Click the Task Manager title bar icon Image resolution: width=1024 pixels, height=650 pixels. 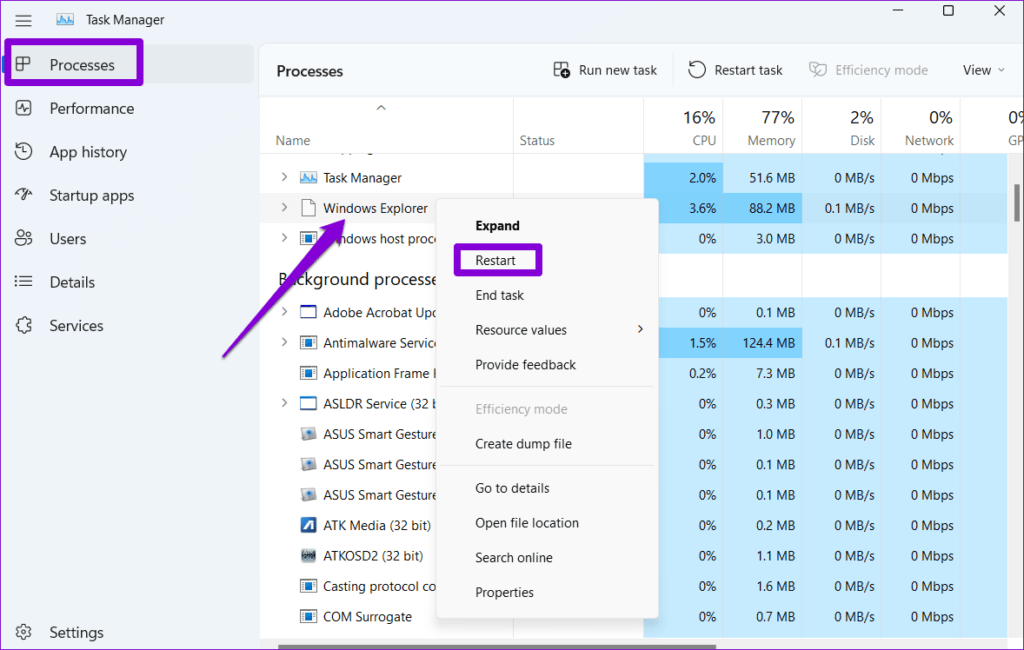tap(65, 18)
